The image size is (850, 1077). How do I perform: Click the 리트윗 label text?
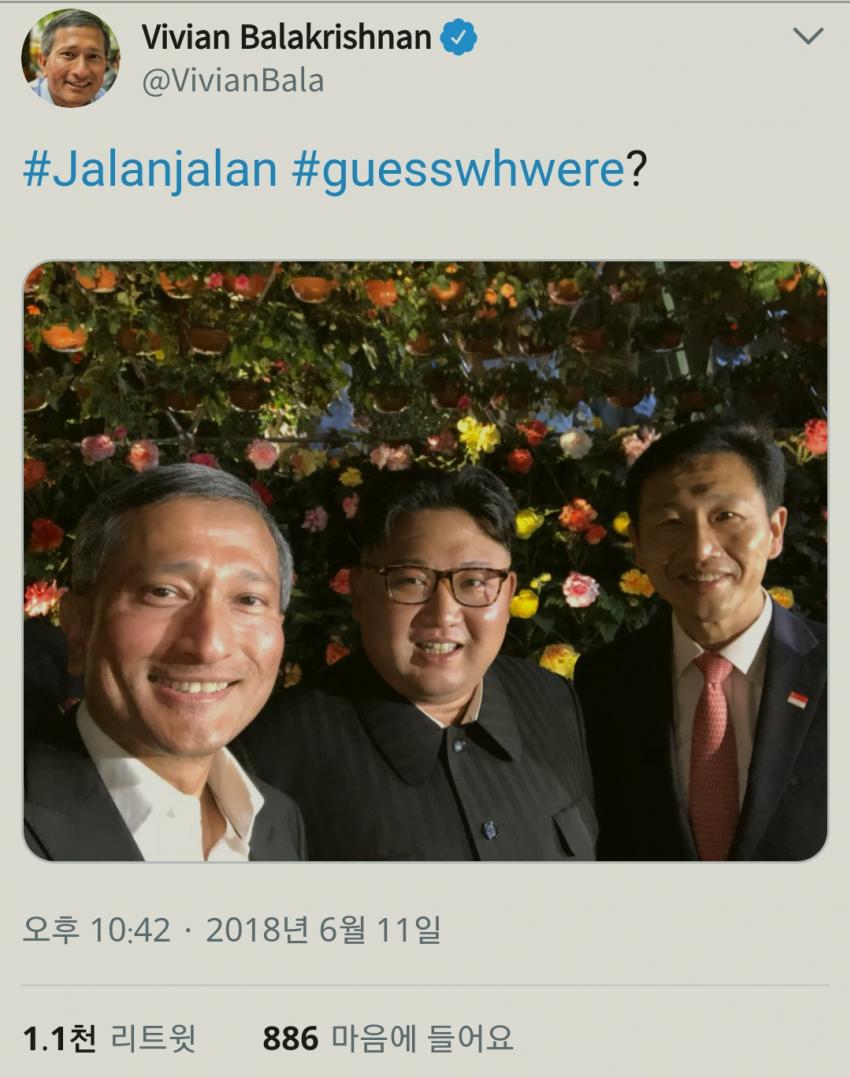pos(153,1038)
